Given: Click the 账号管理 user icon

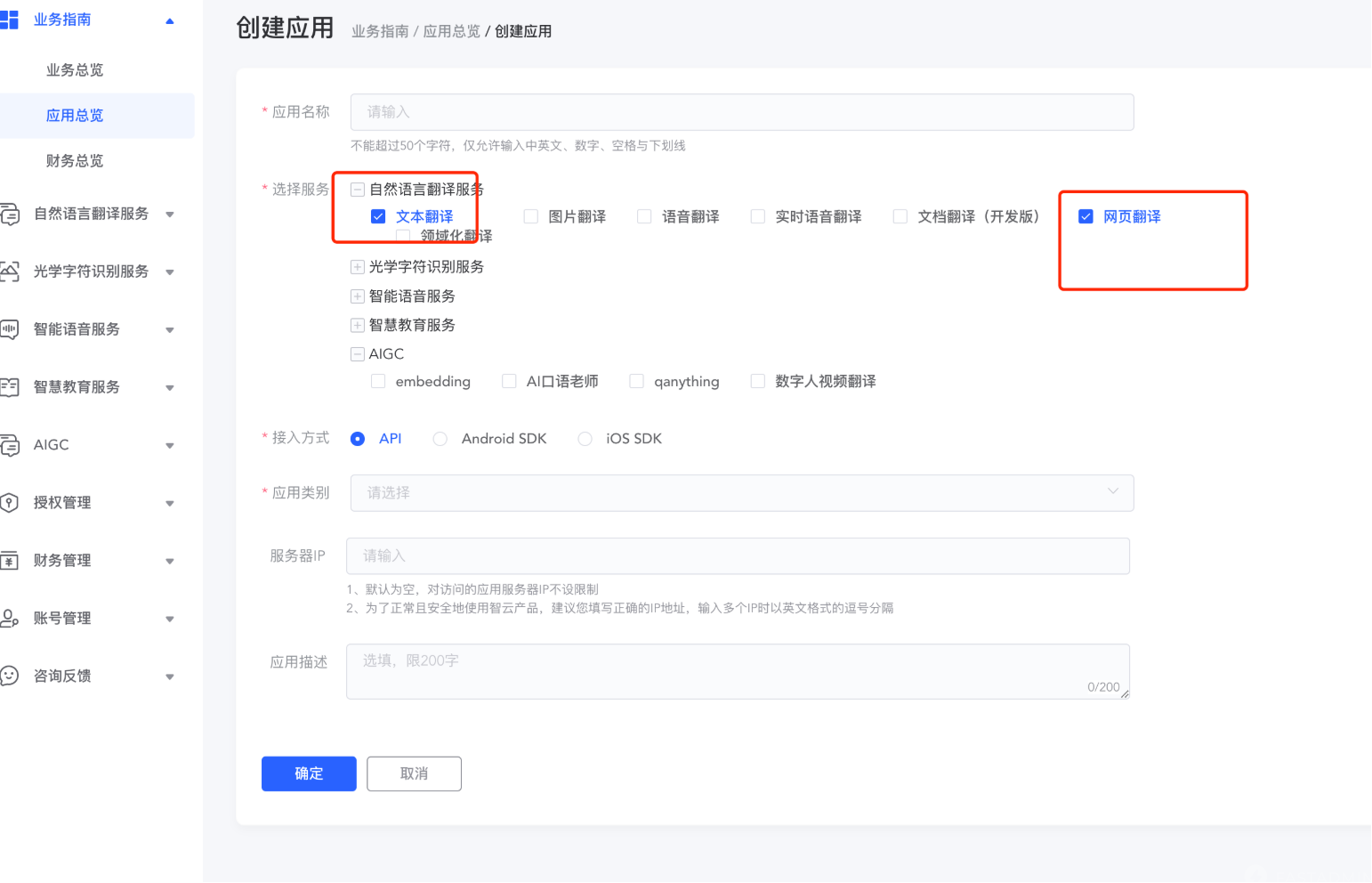Looking at the screenshot, I should point(9,619).
